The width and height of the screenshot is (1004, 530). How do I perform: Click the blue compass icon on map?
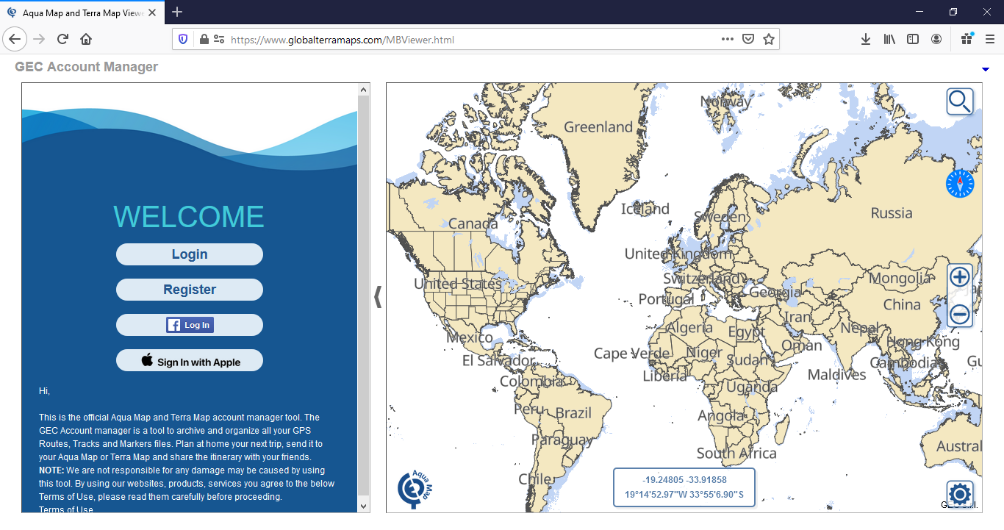tap(959, 184)
